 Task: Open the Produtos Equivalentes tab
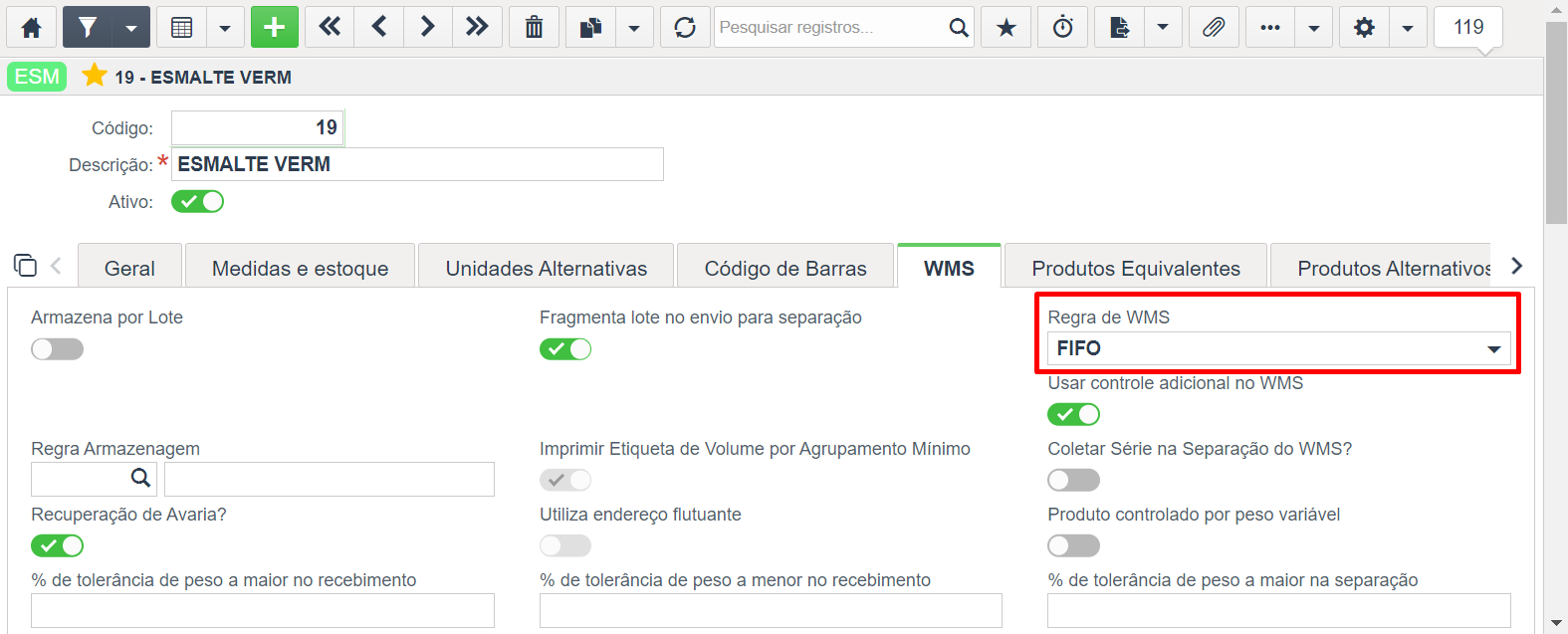pos(1136,268)
